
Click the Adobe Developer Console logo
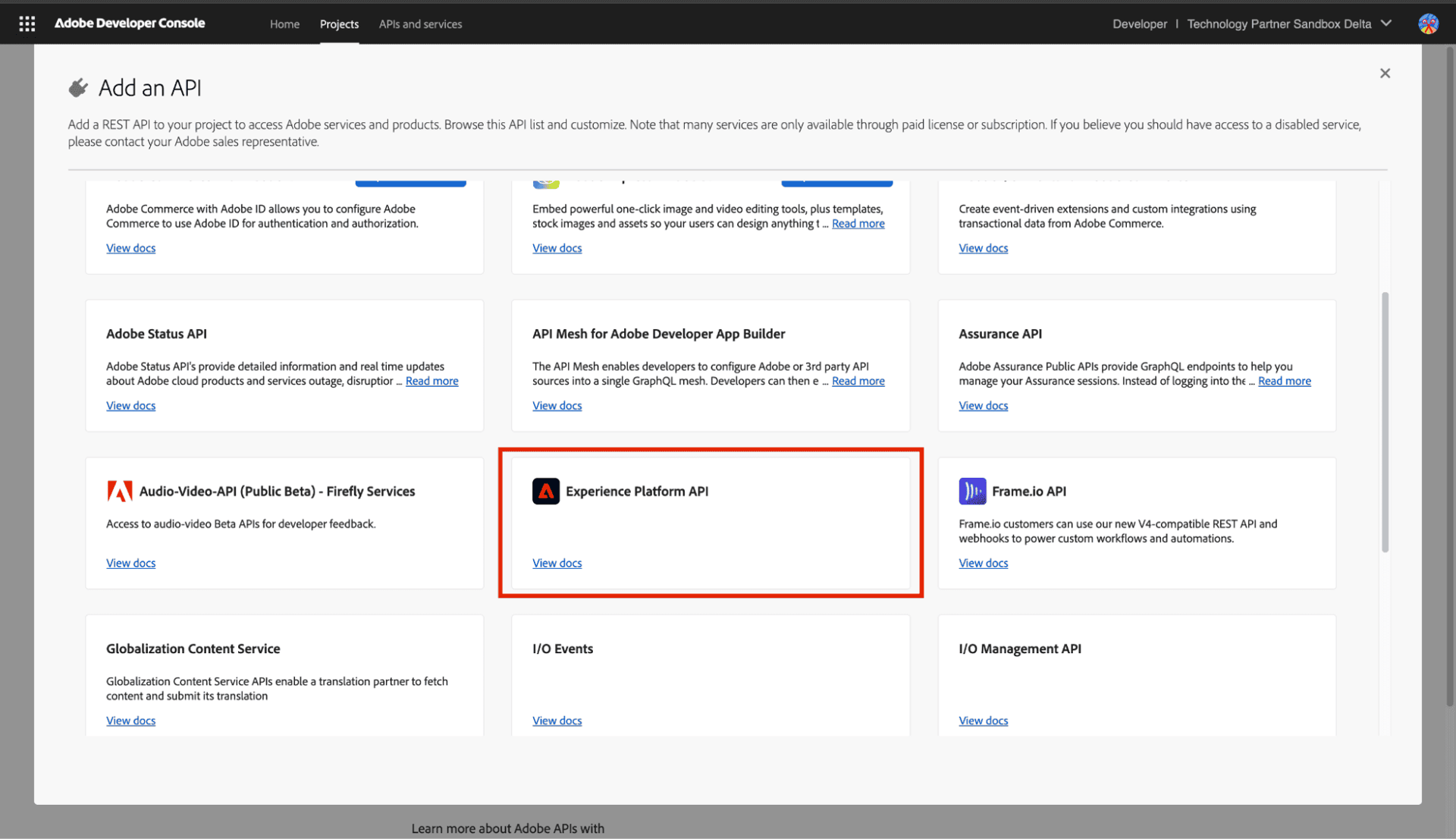129,23
